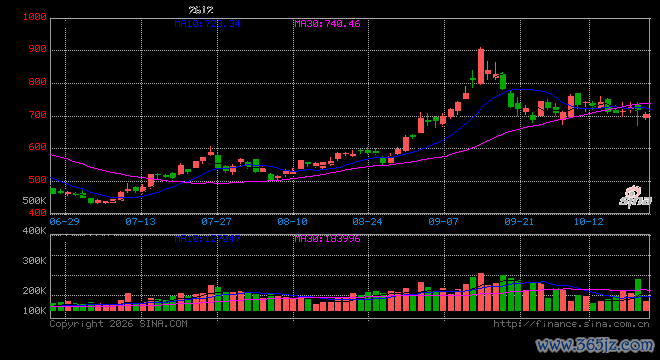
Task: Click the 06-29 date label
Action: 64,221
